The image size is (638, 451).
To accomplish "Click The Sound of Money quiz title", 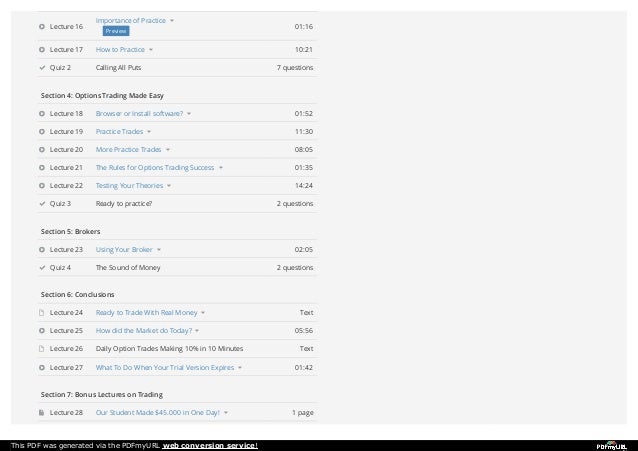I will pyautogui.click(x=128, y=267).
